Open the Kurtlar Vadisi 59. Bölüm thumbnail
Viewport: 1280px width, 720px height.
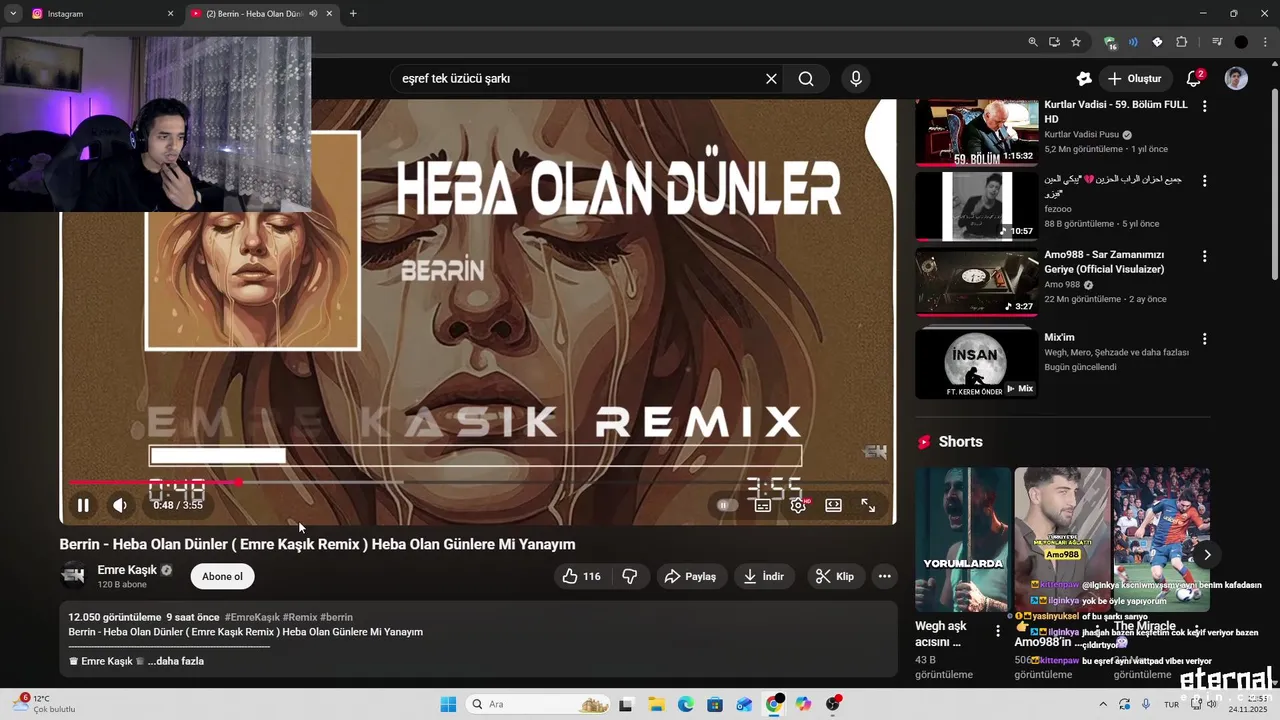click(x=976, y=131)
